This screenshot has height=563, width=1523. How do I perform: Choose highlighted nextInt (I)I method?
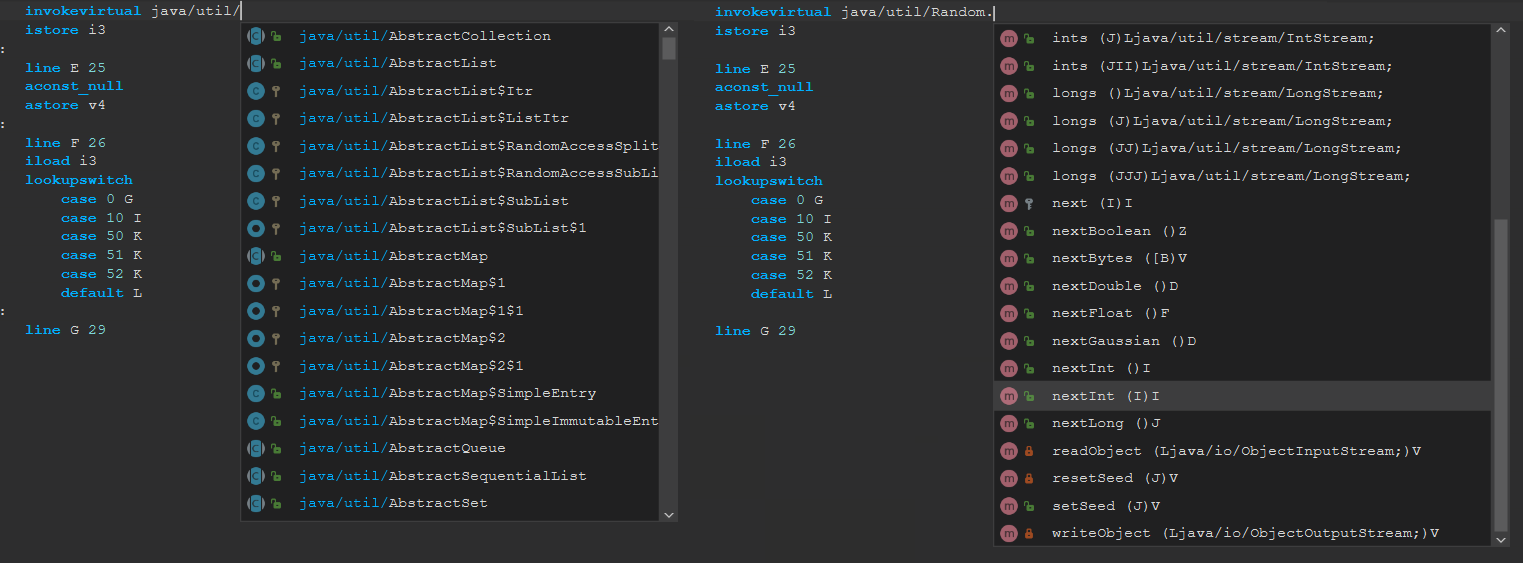[1242, 396]
